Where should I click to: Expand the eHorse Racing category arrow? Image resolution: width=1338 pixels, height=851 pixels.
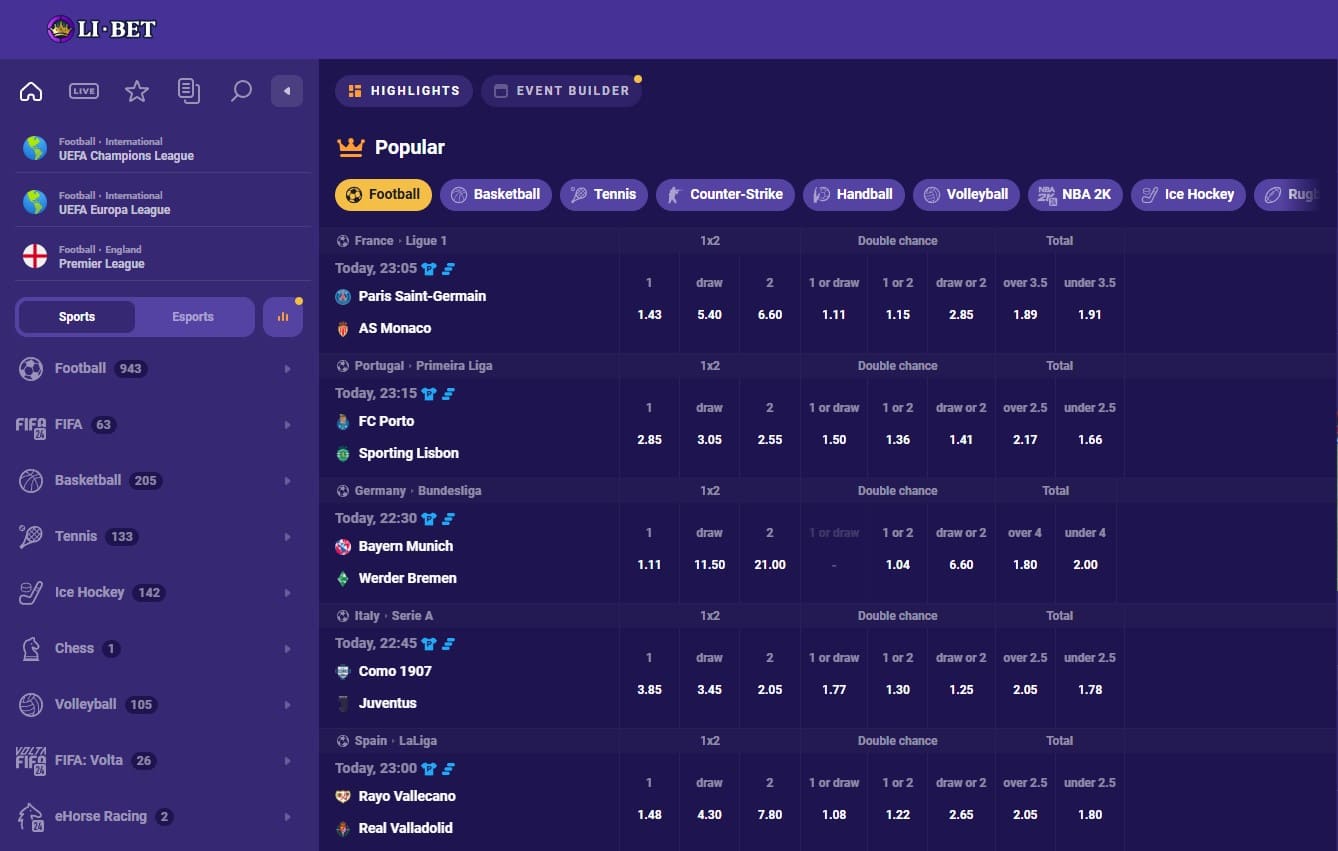tap(287, 817)
